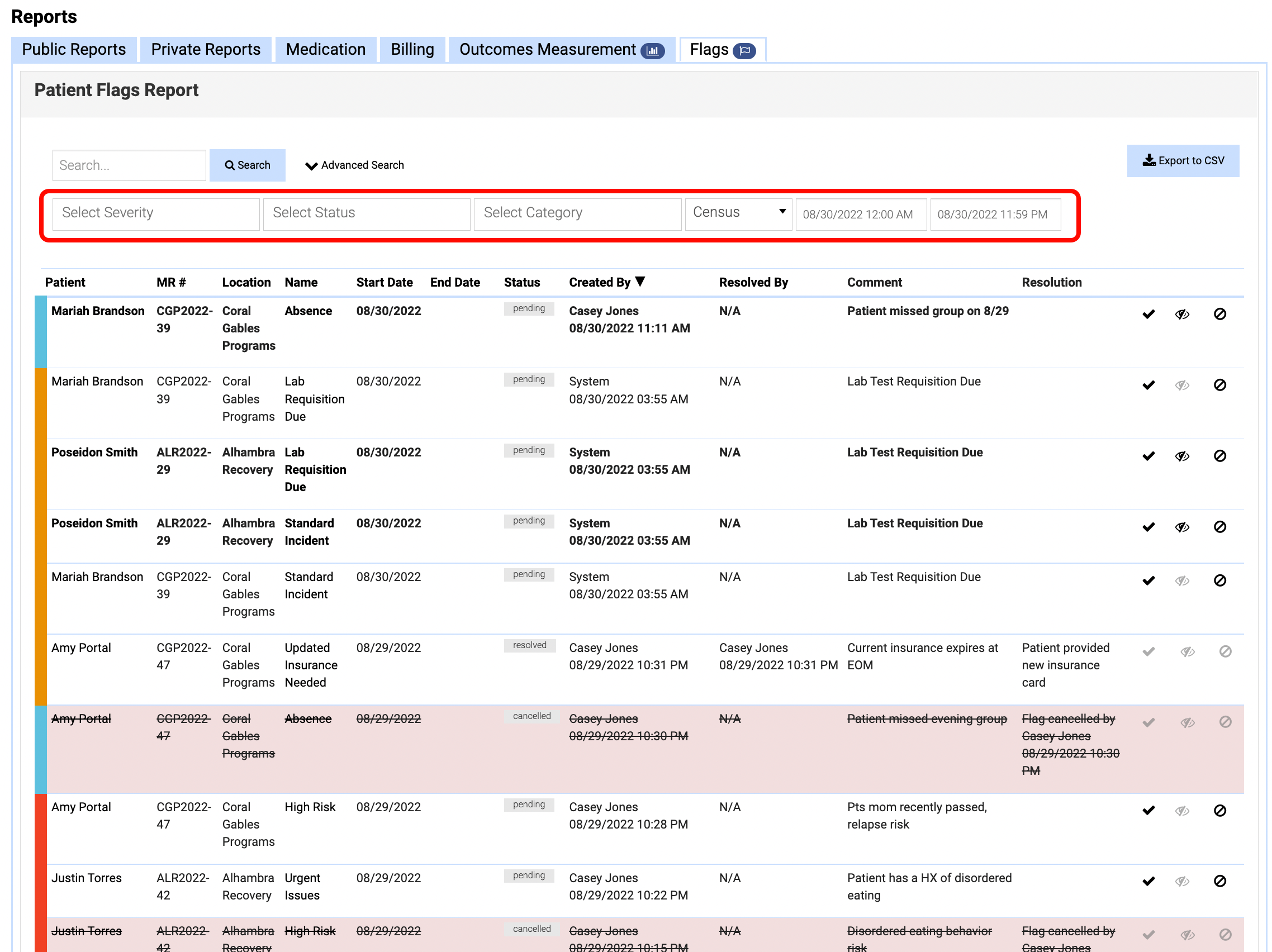Open the Select Severity dropdown
1272x952 pixels.
156,214
